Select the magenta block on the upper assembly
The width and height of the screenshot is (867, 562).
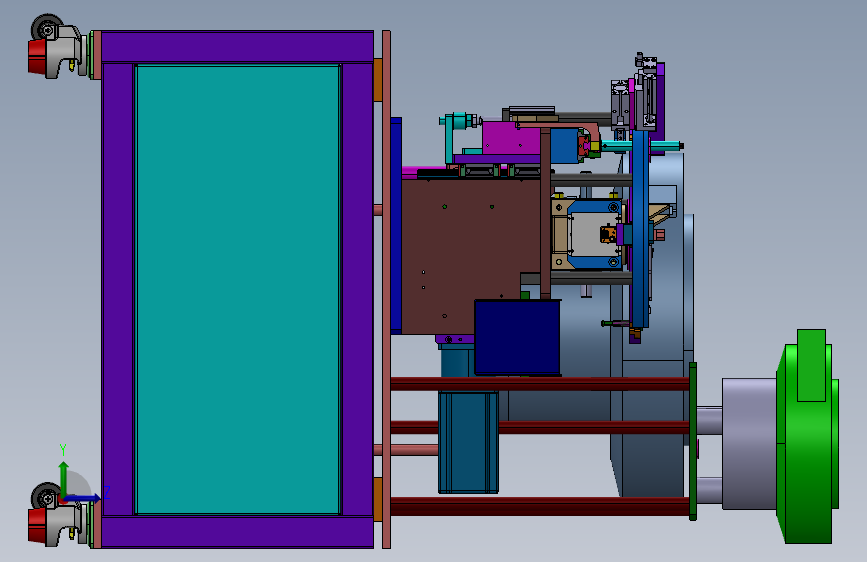pos(510,138)
